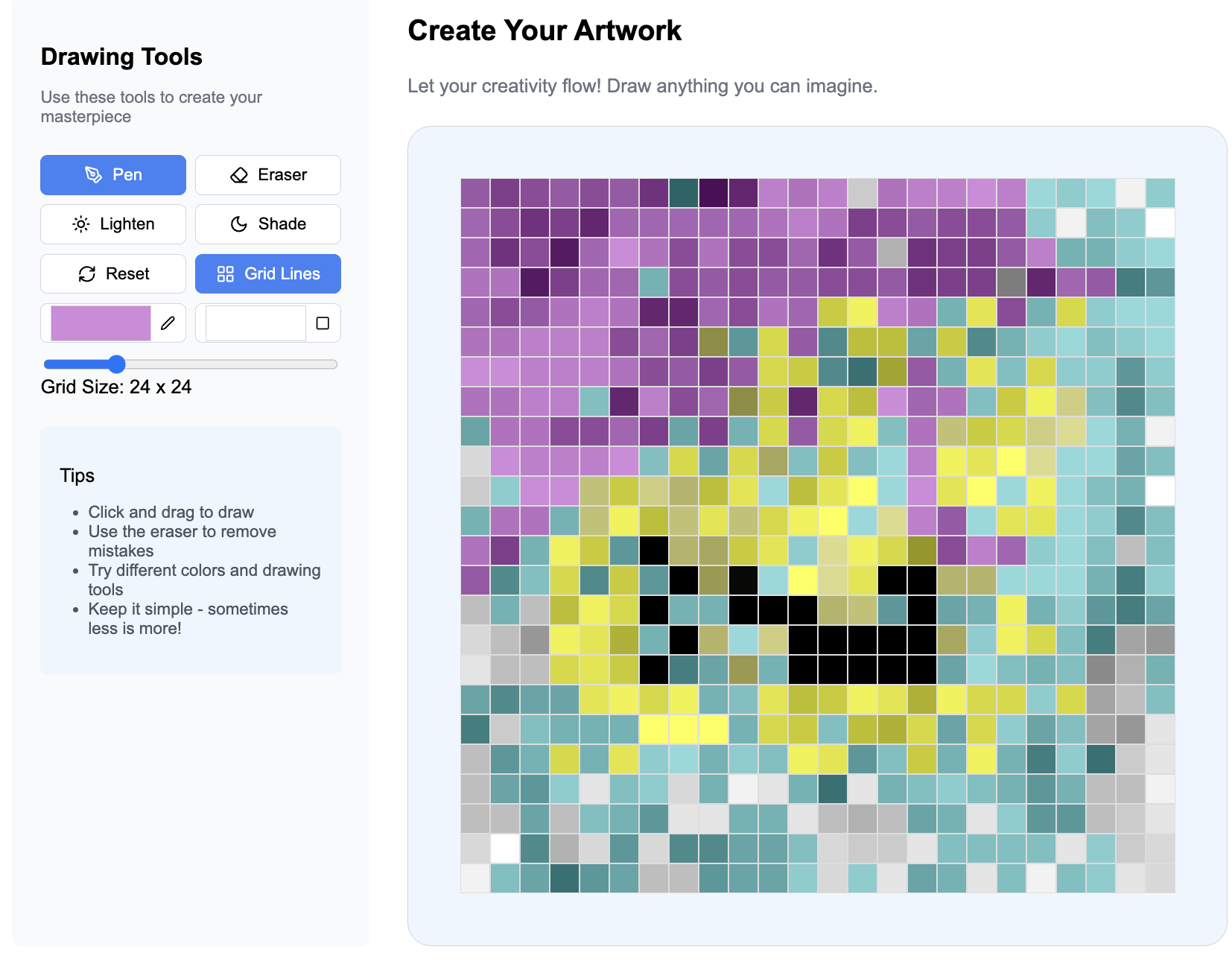Activate the Lighten sun tool
This screenshot has height=967, width=1232.
[113, 224]
